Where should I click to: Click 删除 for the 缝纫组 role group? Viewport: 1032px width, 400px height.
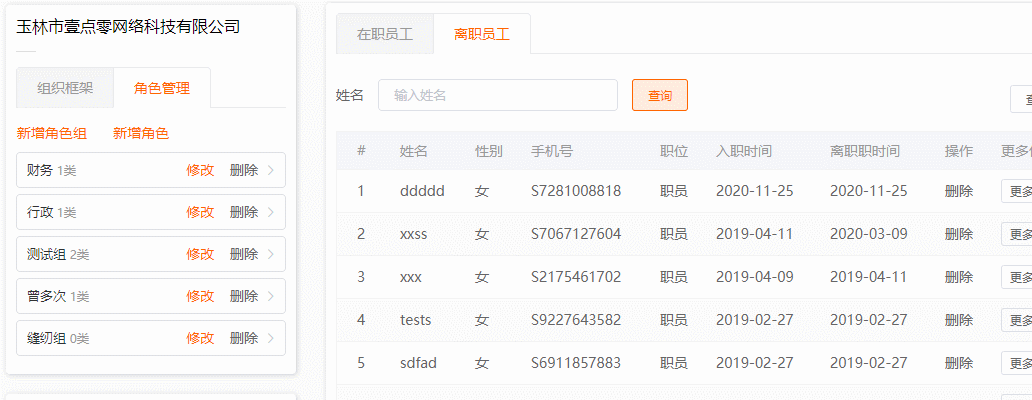coord(244,339)
